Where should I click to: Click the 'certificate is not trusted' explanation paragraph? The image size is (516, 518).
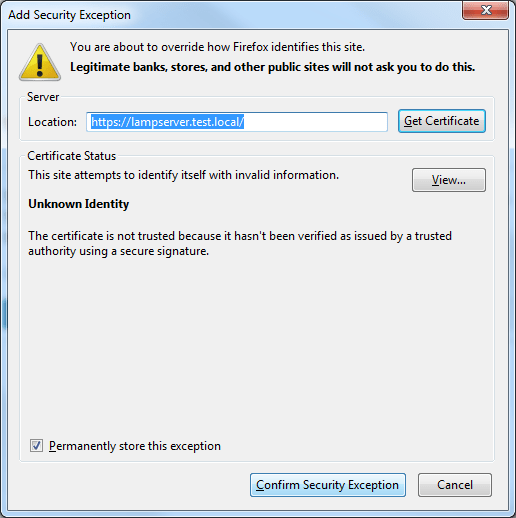(x=240, y=243)
